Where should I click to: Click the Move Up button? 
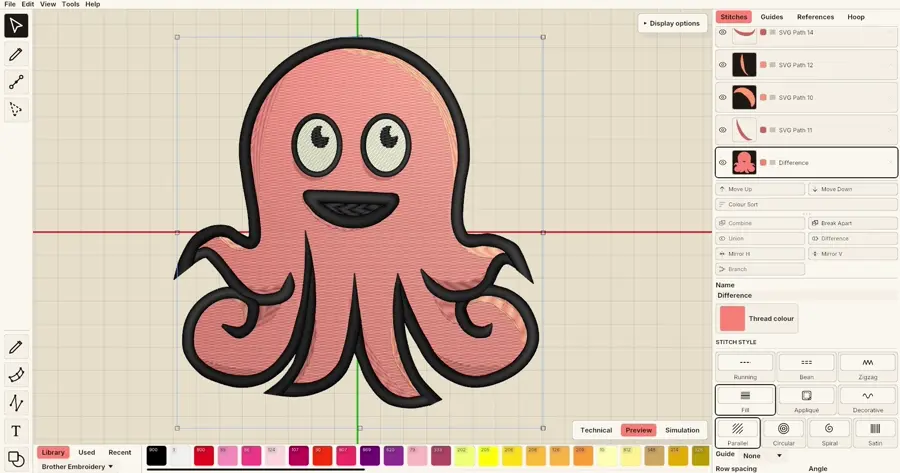point(760,189)
